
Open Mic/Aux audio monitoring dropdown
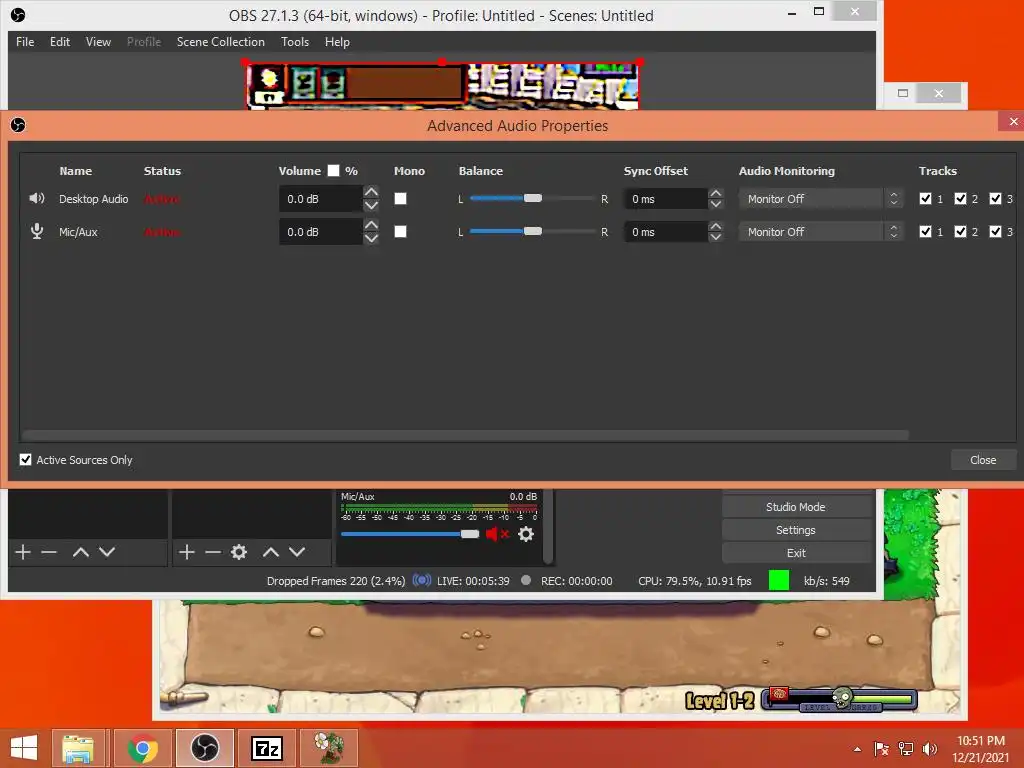(821, 231)
